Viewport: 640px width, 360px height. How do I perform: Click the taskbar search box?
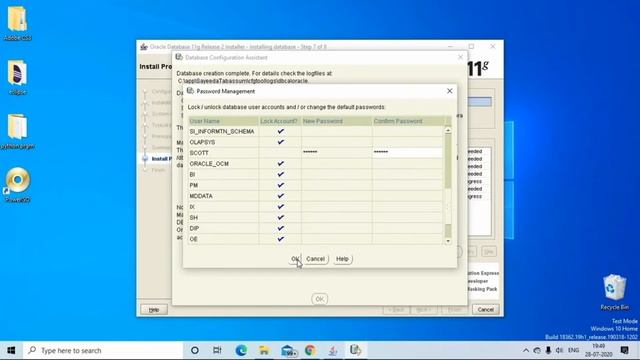pyautogui.click(x=103, y=350)
